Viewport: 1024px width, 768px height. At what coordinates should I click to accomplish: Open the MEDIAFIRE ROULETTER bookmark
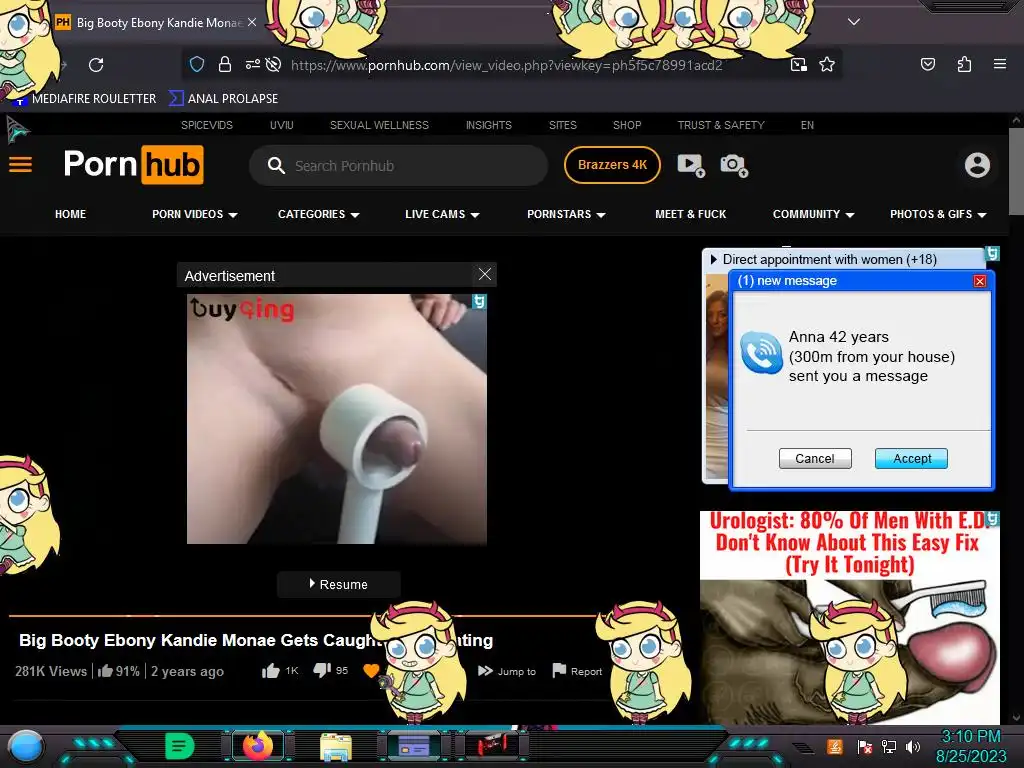[86, 99]
